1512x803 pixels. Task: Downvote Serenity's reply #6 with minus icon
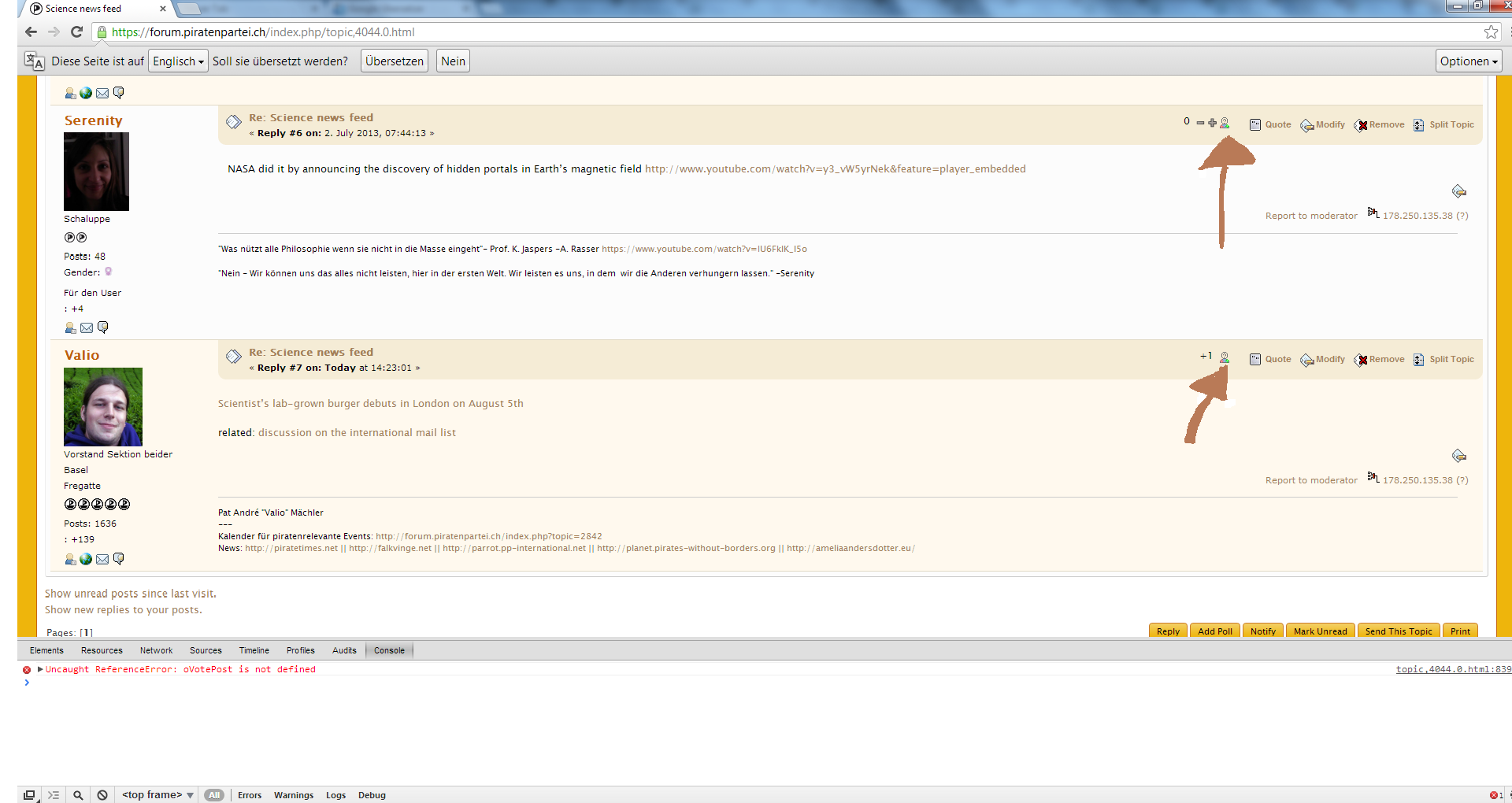(1200, 123)
